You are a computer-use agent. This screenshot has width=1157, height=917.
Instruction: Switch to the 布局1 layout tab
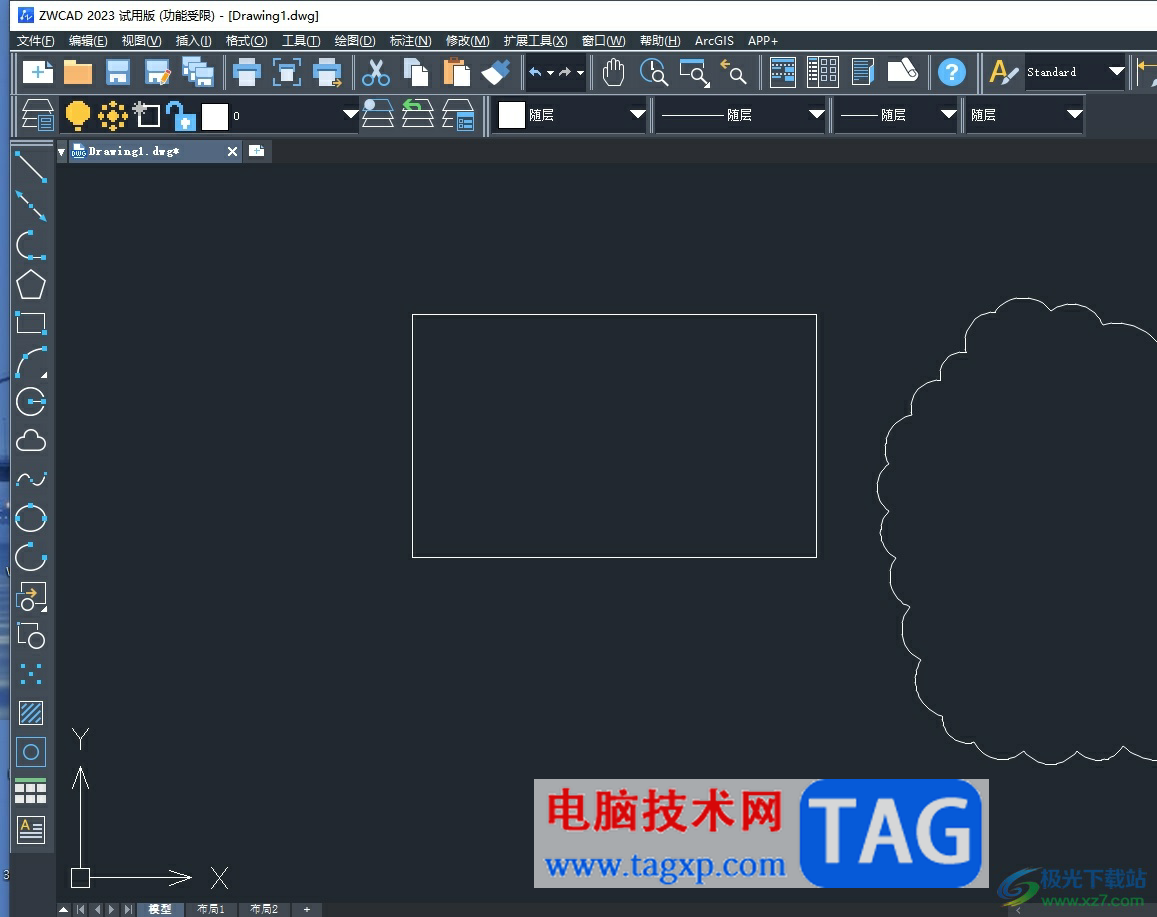tap(211, 909)
